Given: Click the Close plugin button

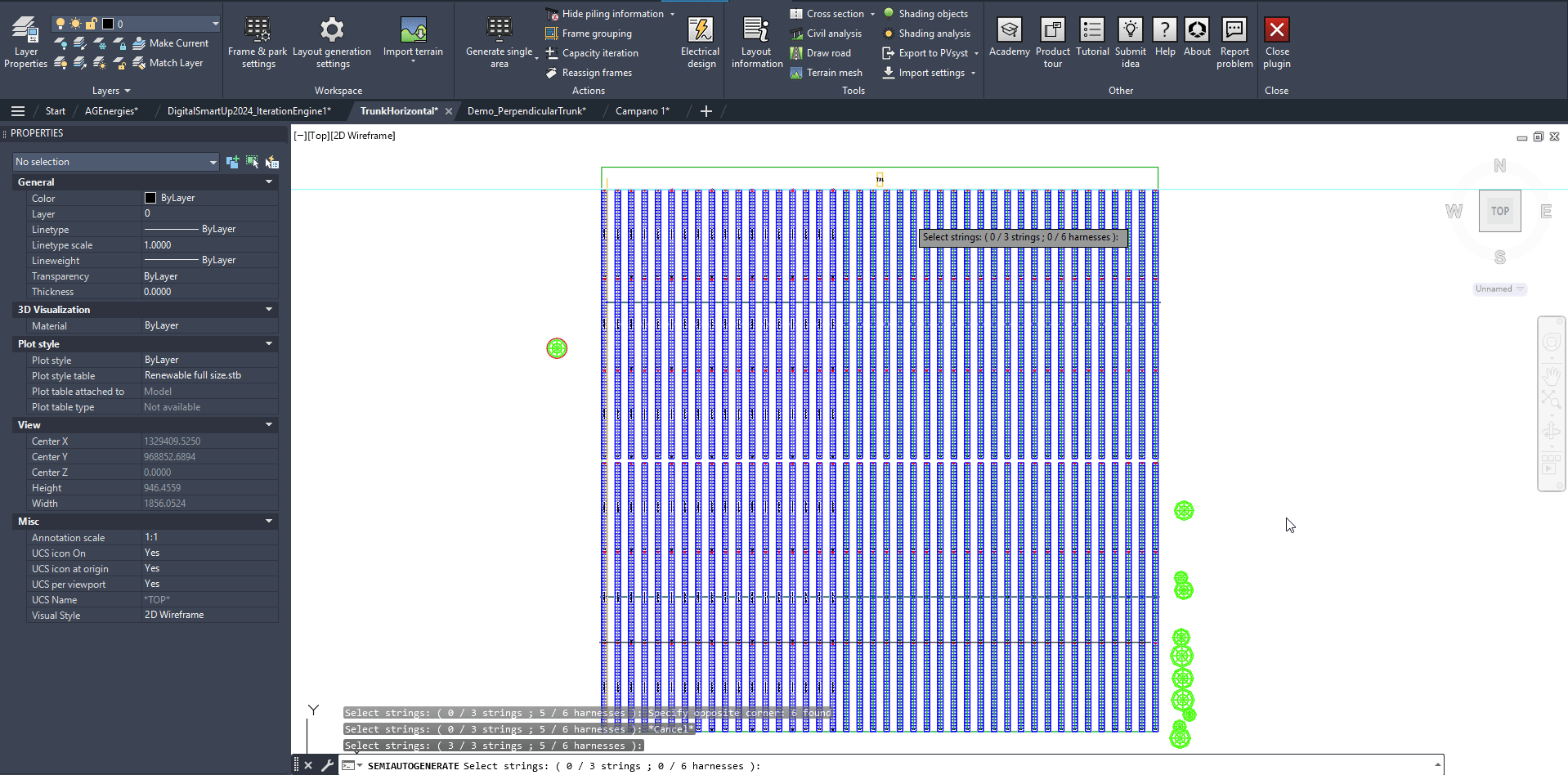Looking at the screenshot, I should click(x=1276, y=43).
